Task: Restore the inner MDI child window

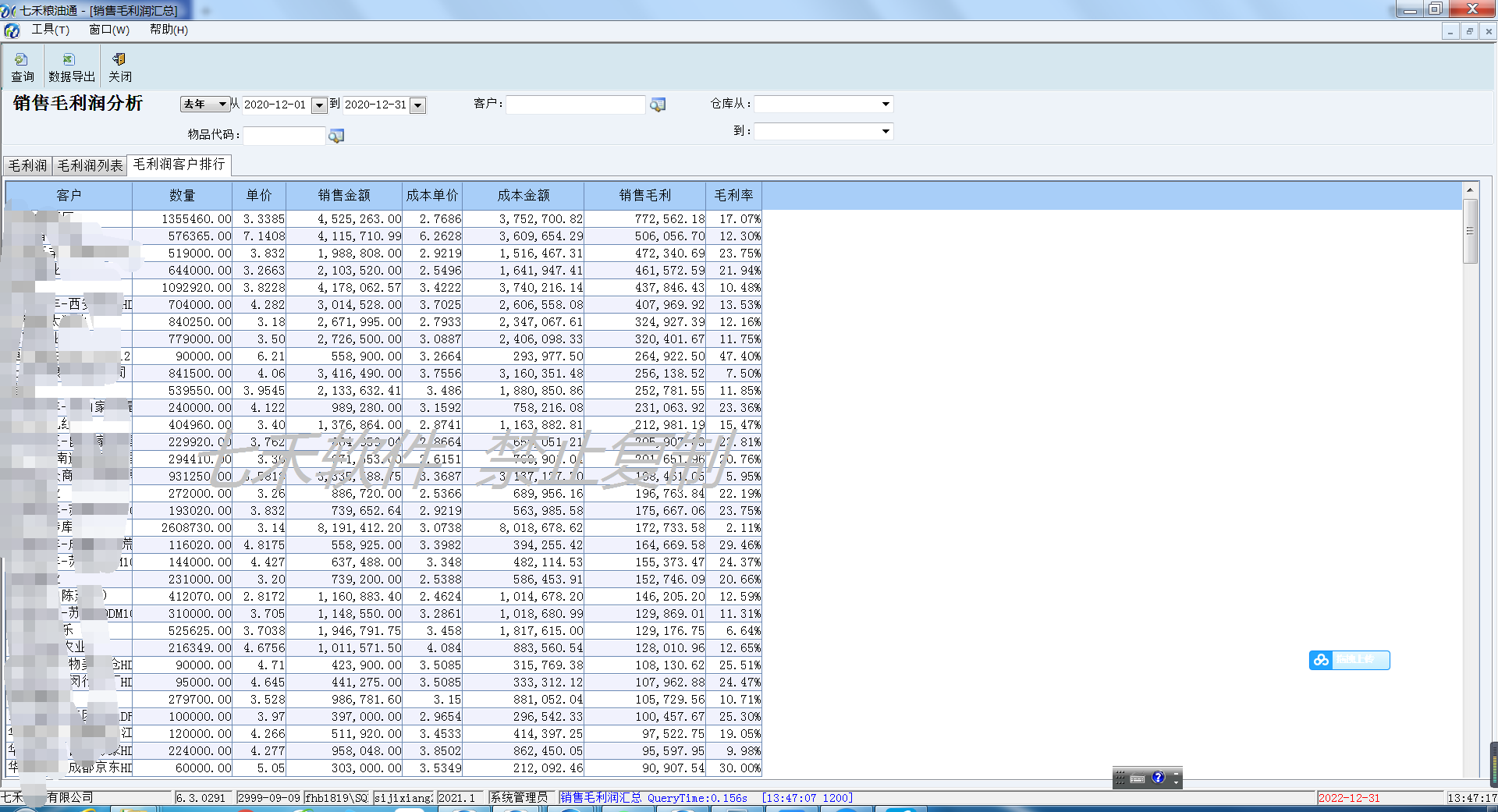Action: click(1469, 31)
